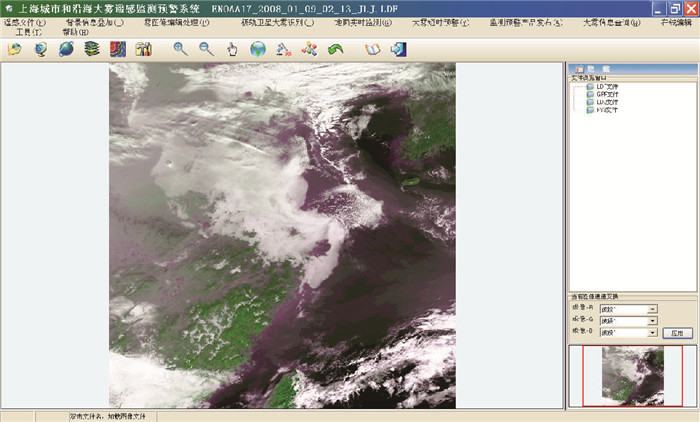The image size is (700, 422).
Task: Click the zoom out magnifier icon
Action: (x=206, y=48)
